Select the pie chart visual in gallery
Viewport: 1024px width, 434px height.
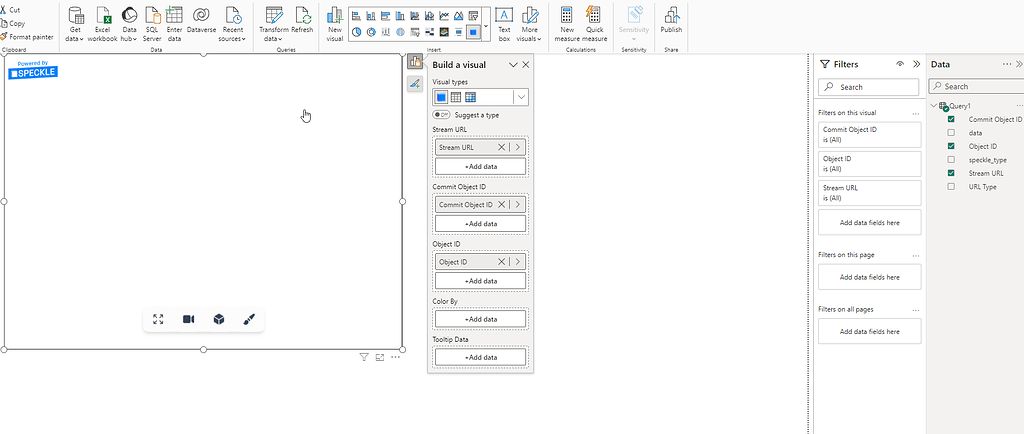(357, 31)
